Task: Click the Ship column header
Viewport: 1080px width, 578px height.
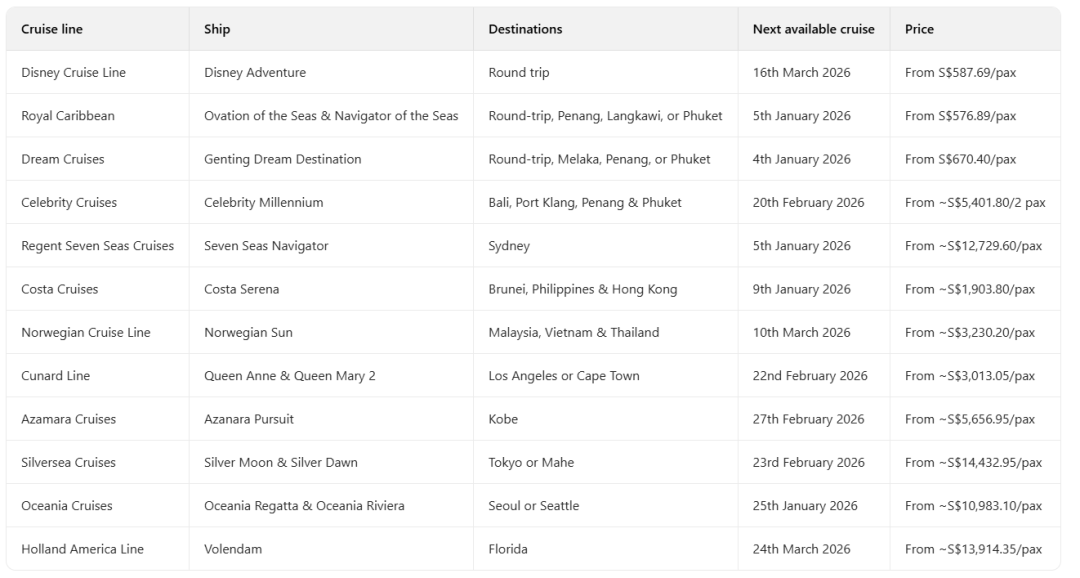Action: [x=217, y=29]
